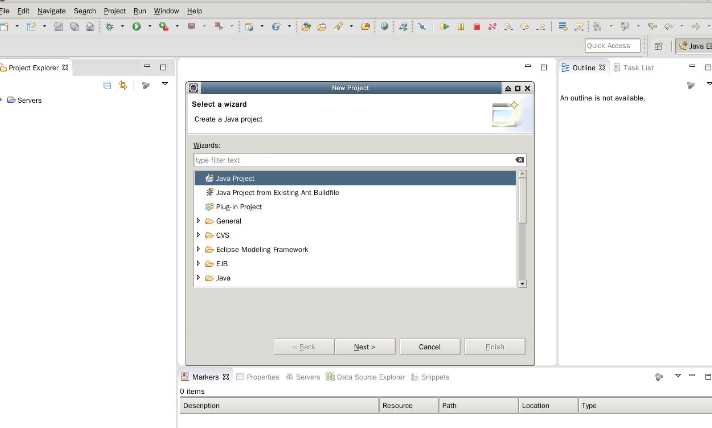Click the globe Web Browser icon
This screenshot has width=712, height=428.
tap(384, 27)
